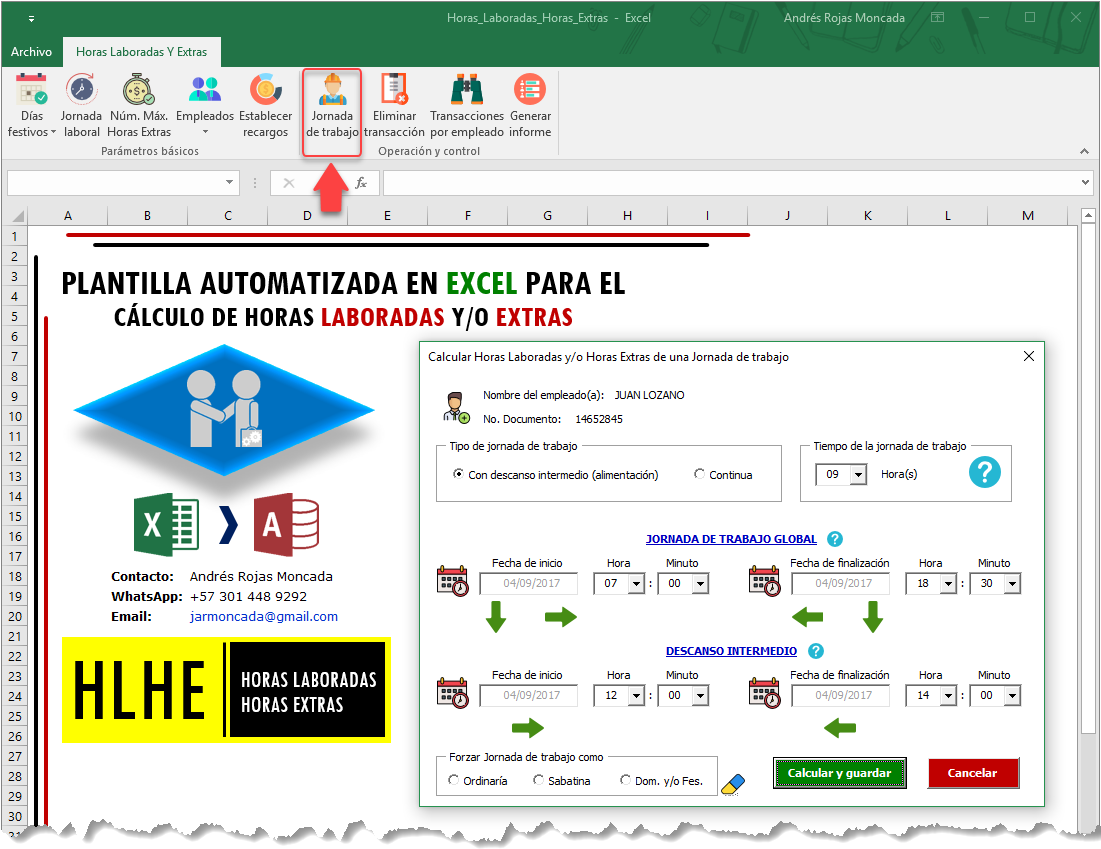This screenshot has width=1101, height=849.
Task: Open descanso end Minuto dropdown
Action: click(1012, 696)
